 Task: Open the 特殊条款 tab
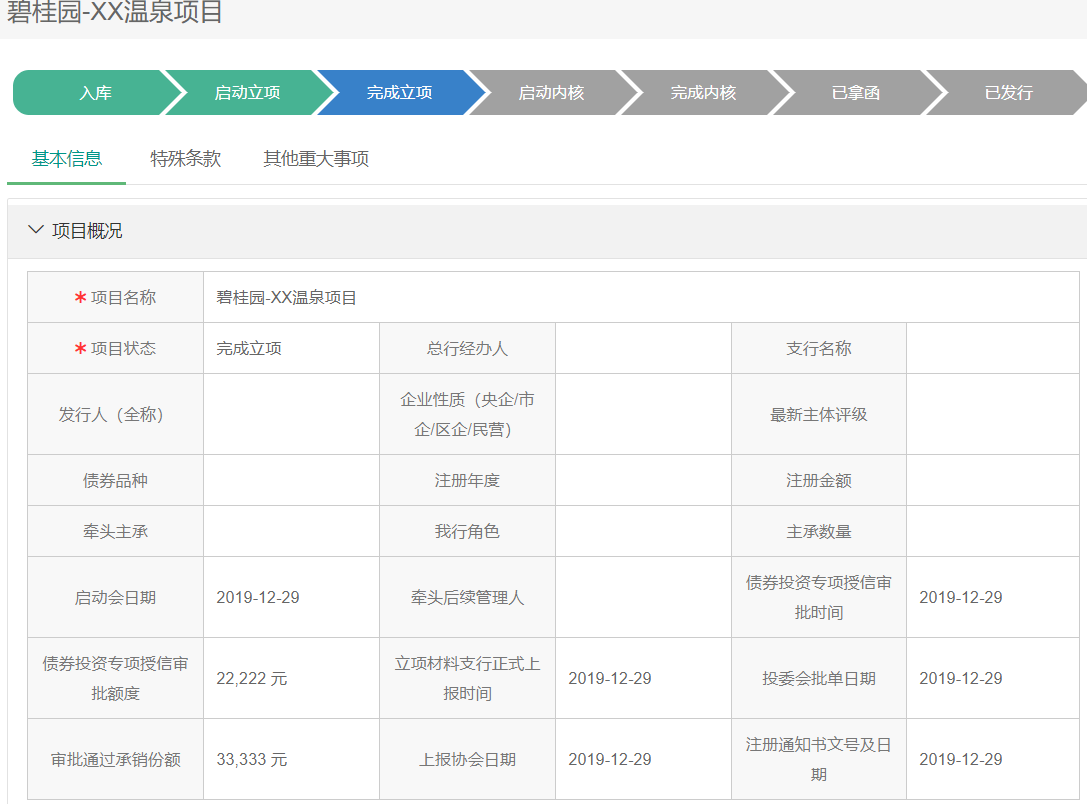[185, 159]
